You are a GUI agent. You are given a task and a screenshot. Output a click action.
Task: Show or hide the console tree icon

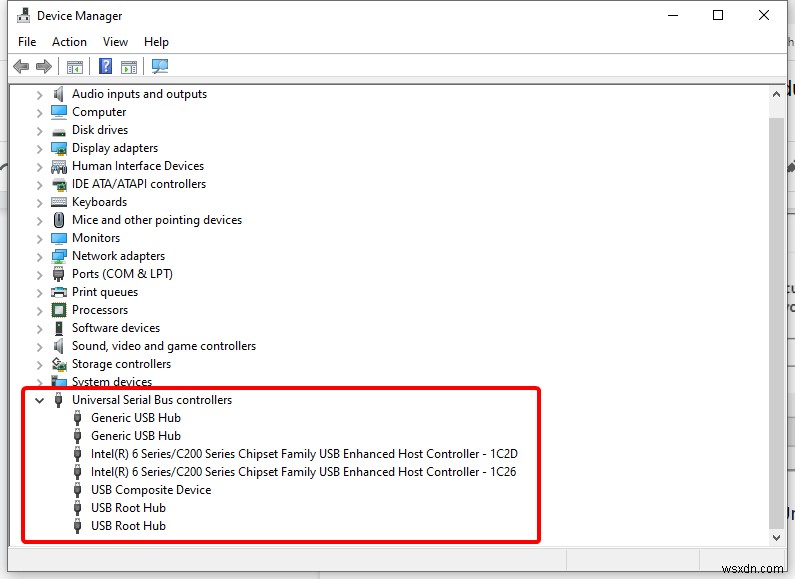(75, 66)
